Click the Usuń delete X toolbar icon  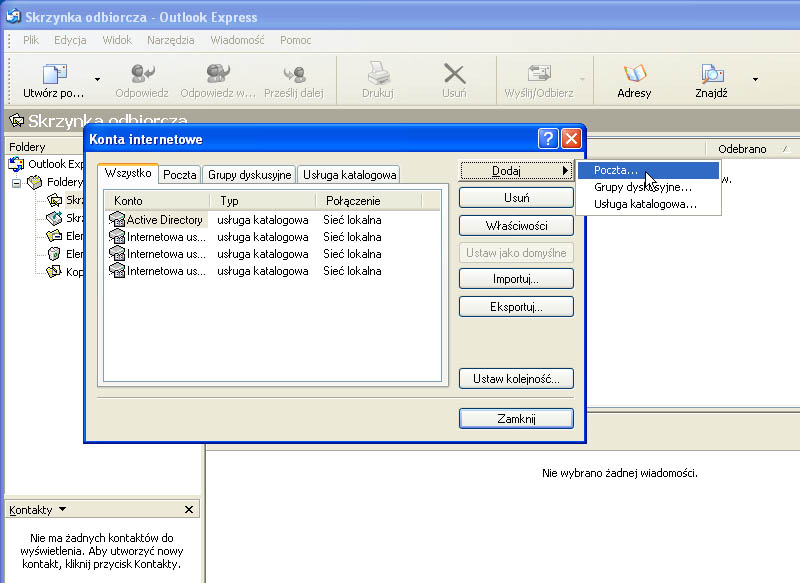tap(454, 74)
